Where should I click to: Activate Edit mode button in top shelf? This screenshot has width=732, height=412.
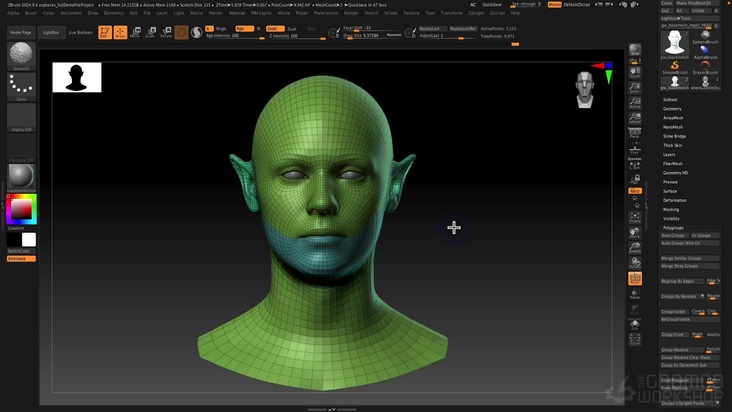coord(104,32)
